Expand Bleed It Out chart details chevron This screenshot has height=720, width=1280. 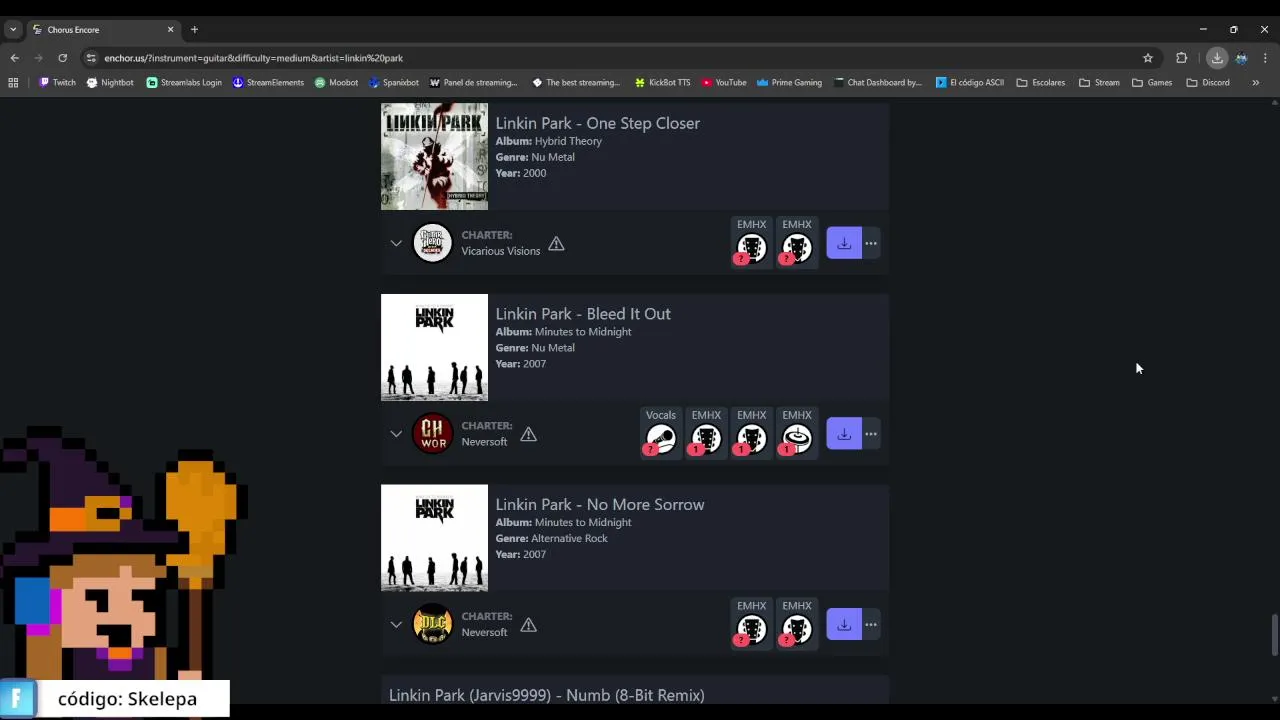(396, 434)
